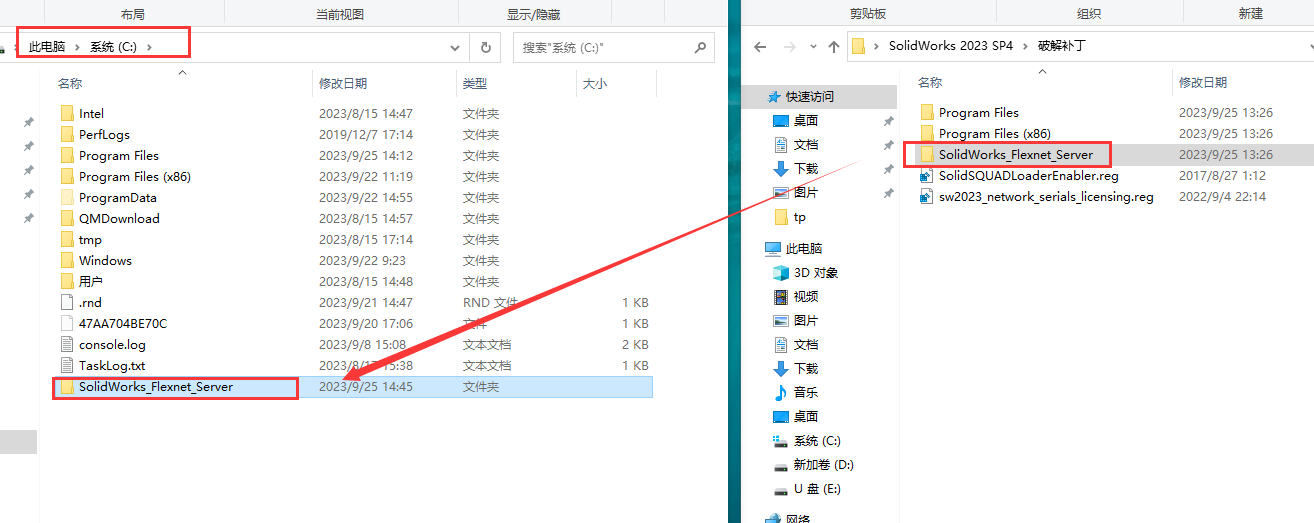Expand chevron after 此电脑 in breadcrumb

[77, 47]
